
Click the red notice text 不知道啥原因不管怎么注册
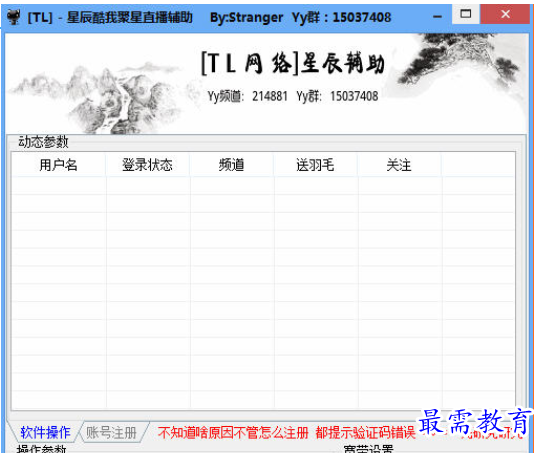pos(233,432)
